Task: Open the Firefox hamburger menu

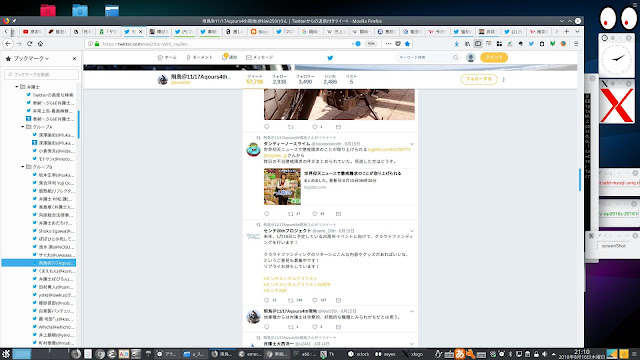Action: coord(576,44)
